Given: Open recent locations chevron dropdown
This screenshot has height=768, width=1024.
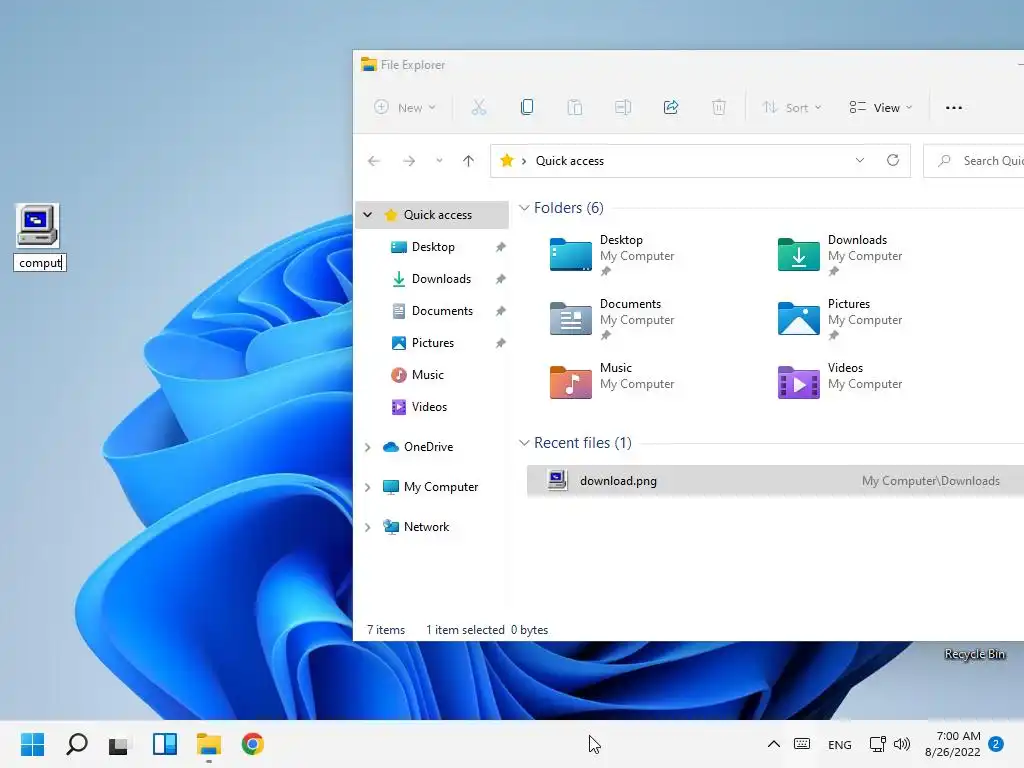Looking at the screenshot, I should point(440,161).
